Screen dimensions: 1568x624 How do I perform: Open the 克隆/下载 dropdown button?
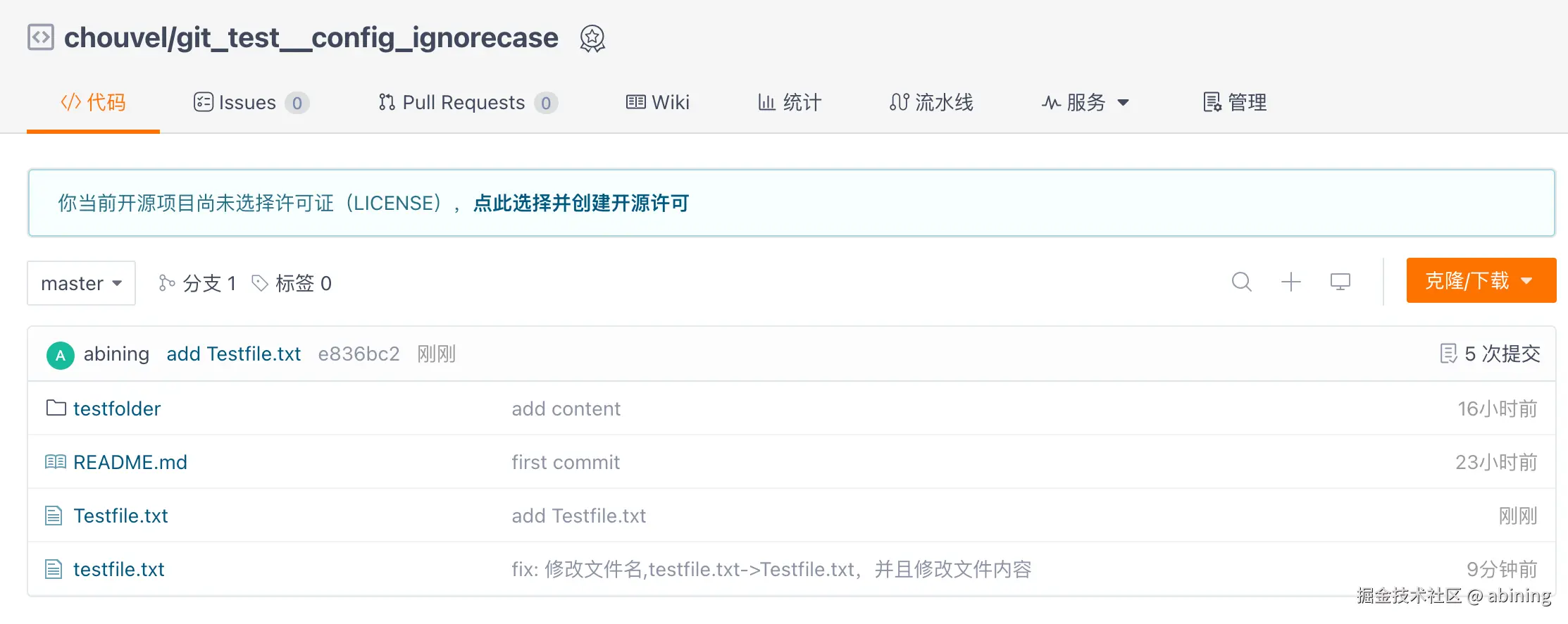tap(1480, 281)
